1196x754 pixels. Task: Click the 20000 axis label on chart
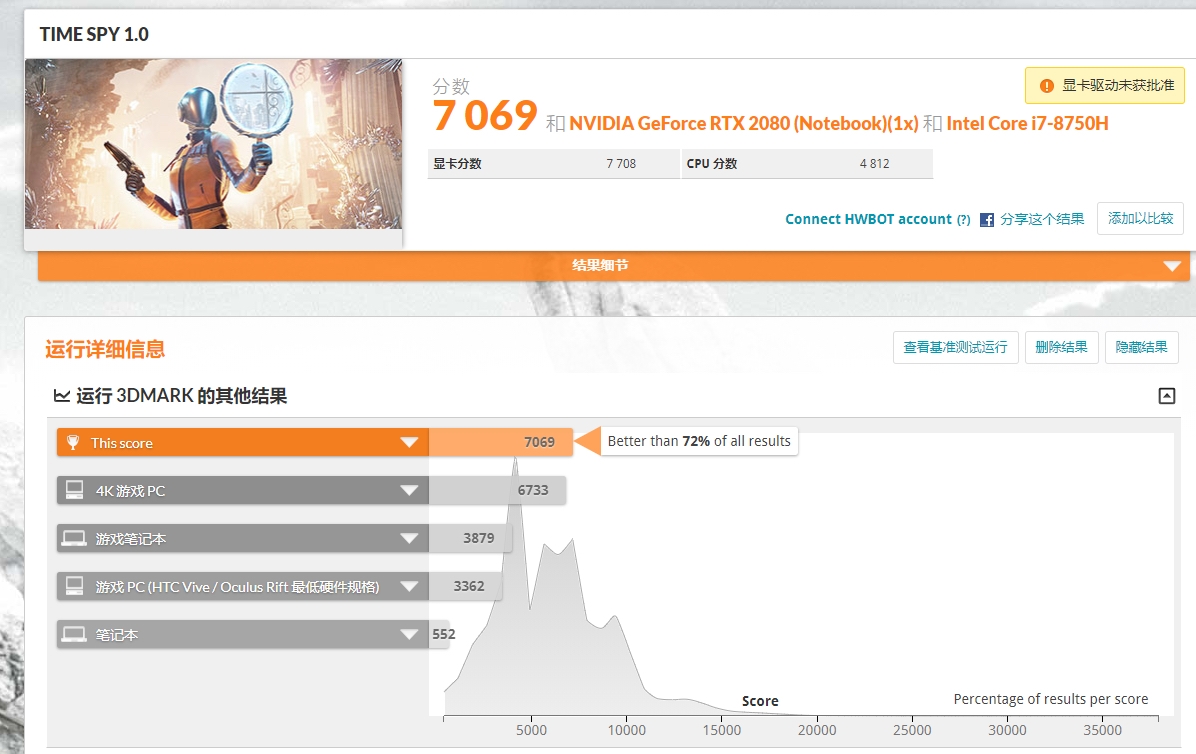click(x=817, y=730)
